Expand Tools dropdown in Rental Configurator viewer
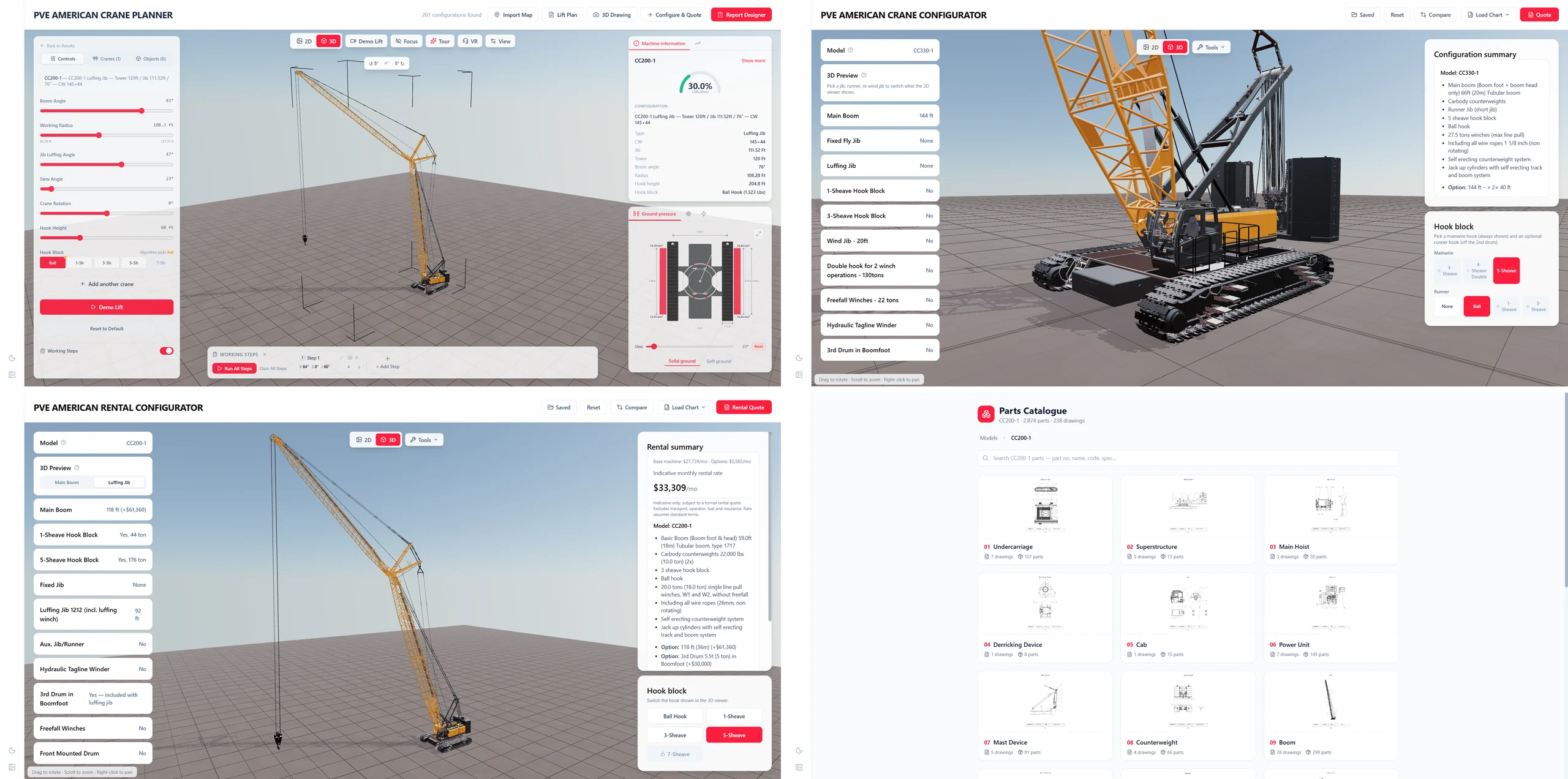 click(424, 440)
